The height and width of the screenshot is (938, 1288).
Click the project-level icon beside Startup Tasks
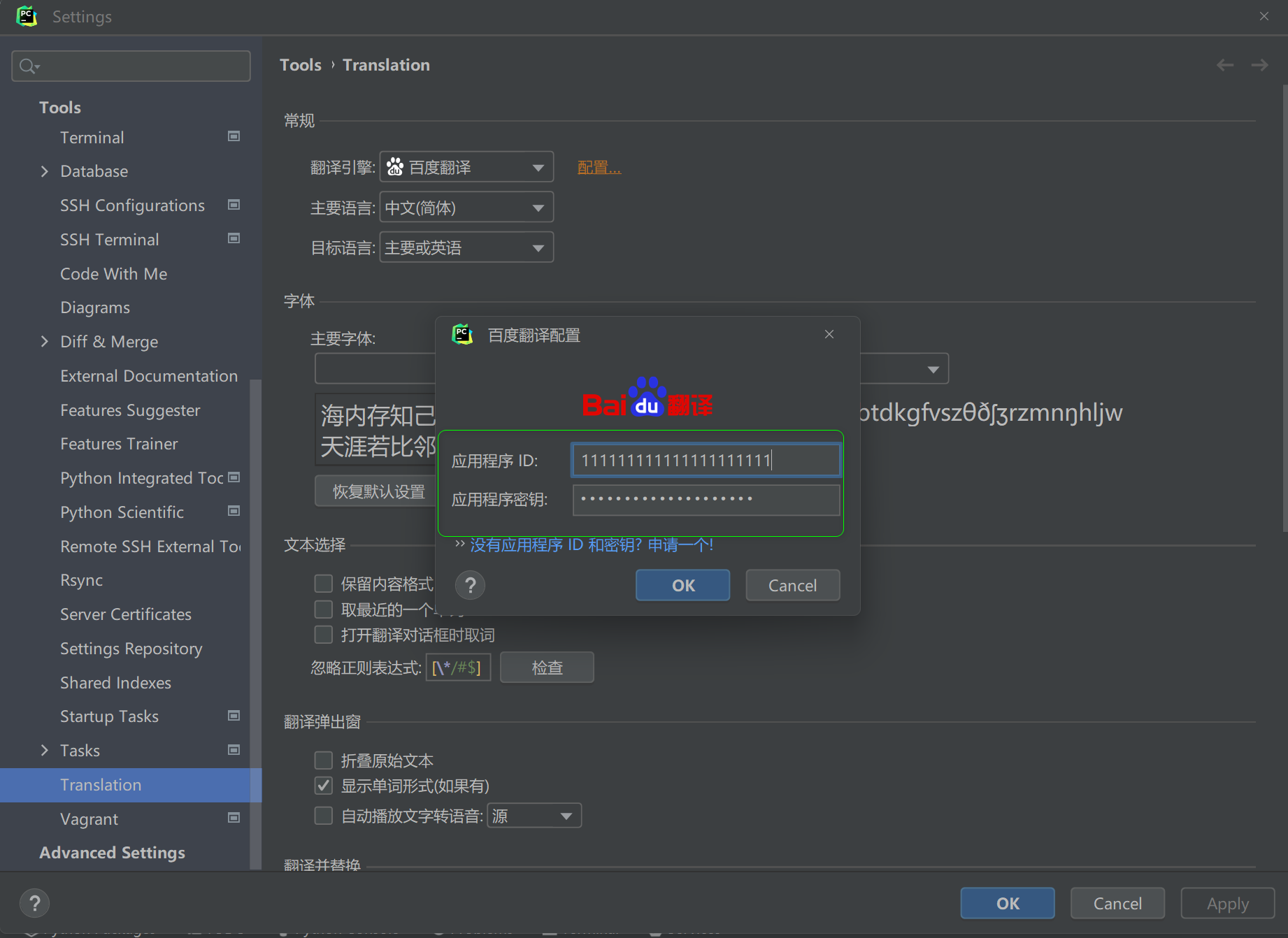click(234, 716)
